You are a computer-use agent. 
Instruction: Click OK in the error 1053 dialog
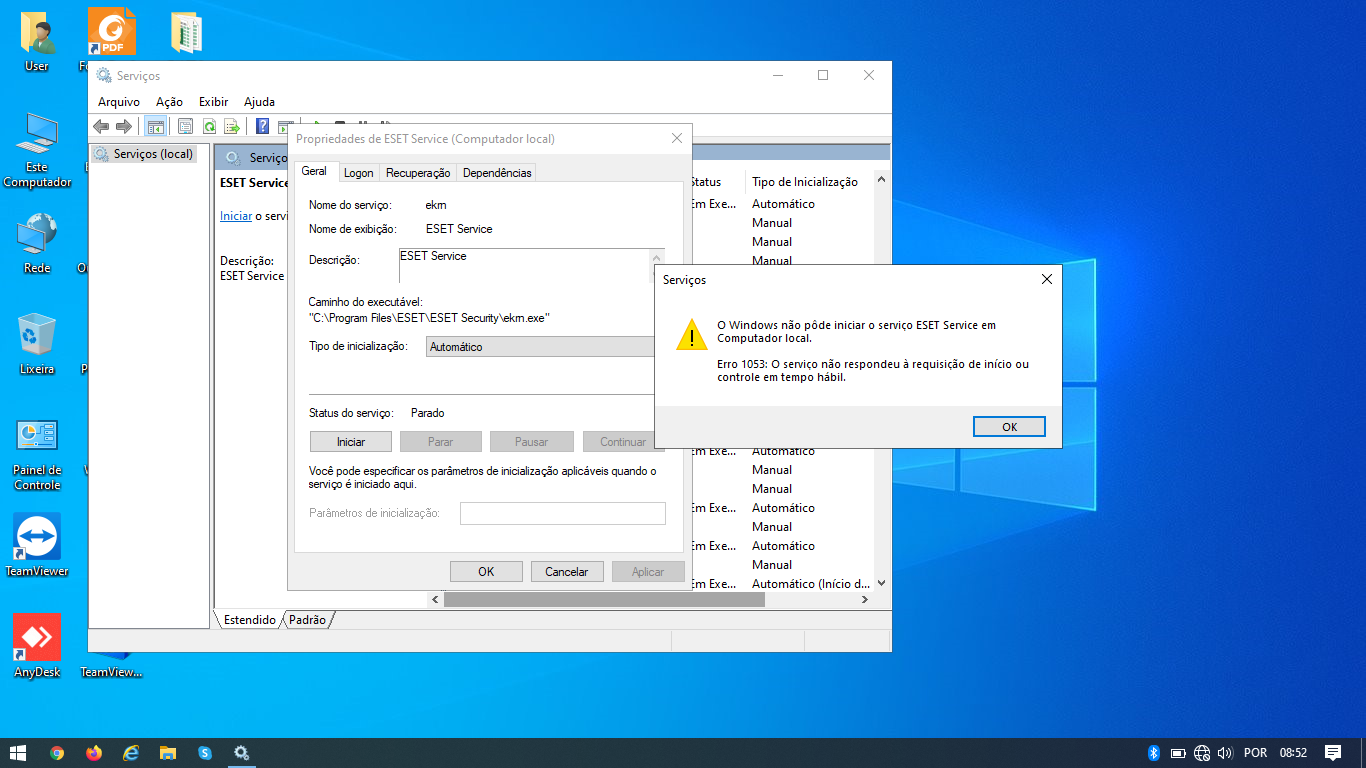point(1009,427)
